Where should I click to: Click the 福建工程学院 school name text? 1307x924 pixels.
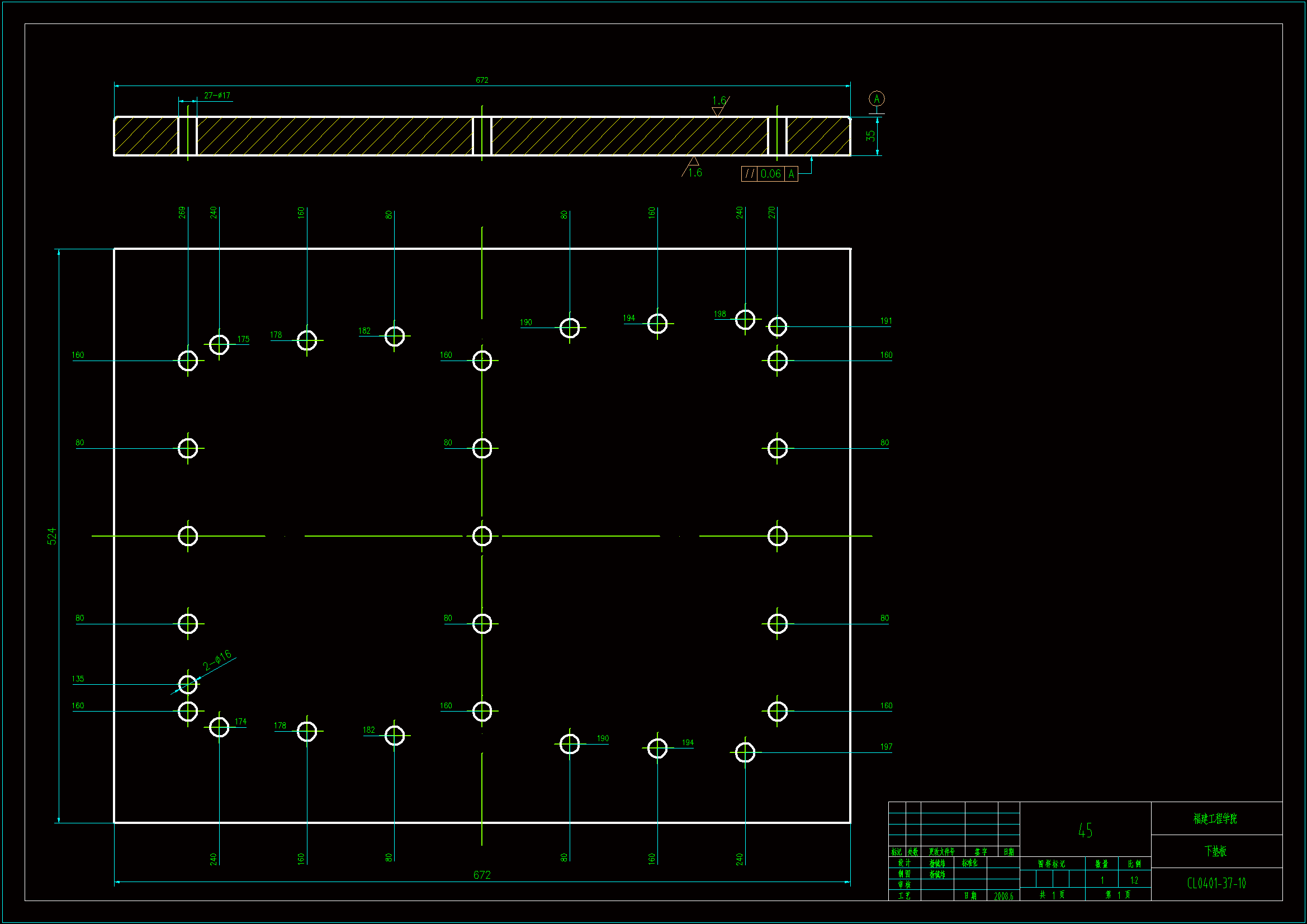(x=1216, y=818)
